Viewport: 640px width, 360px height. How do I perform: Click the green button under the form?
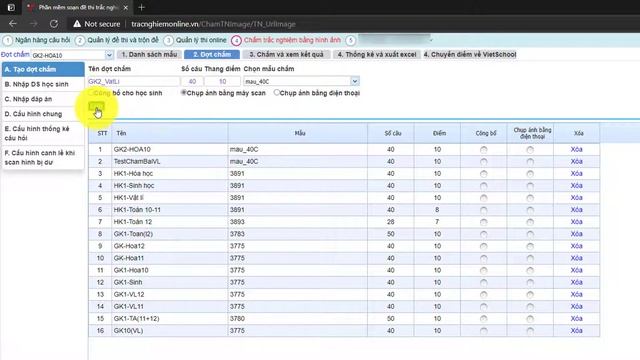tap(96, 107)
